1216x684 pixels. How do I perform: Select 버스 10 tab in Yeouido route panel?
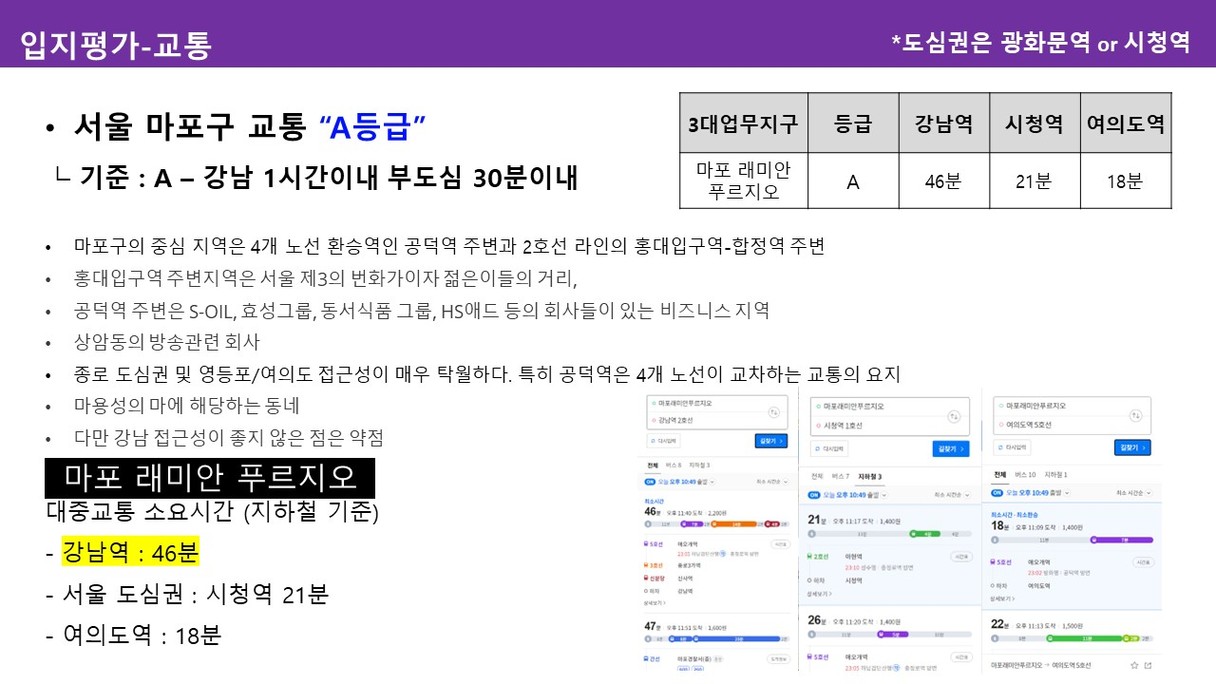point(1025,473)
